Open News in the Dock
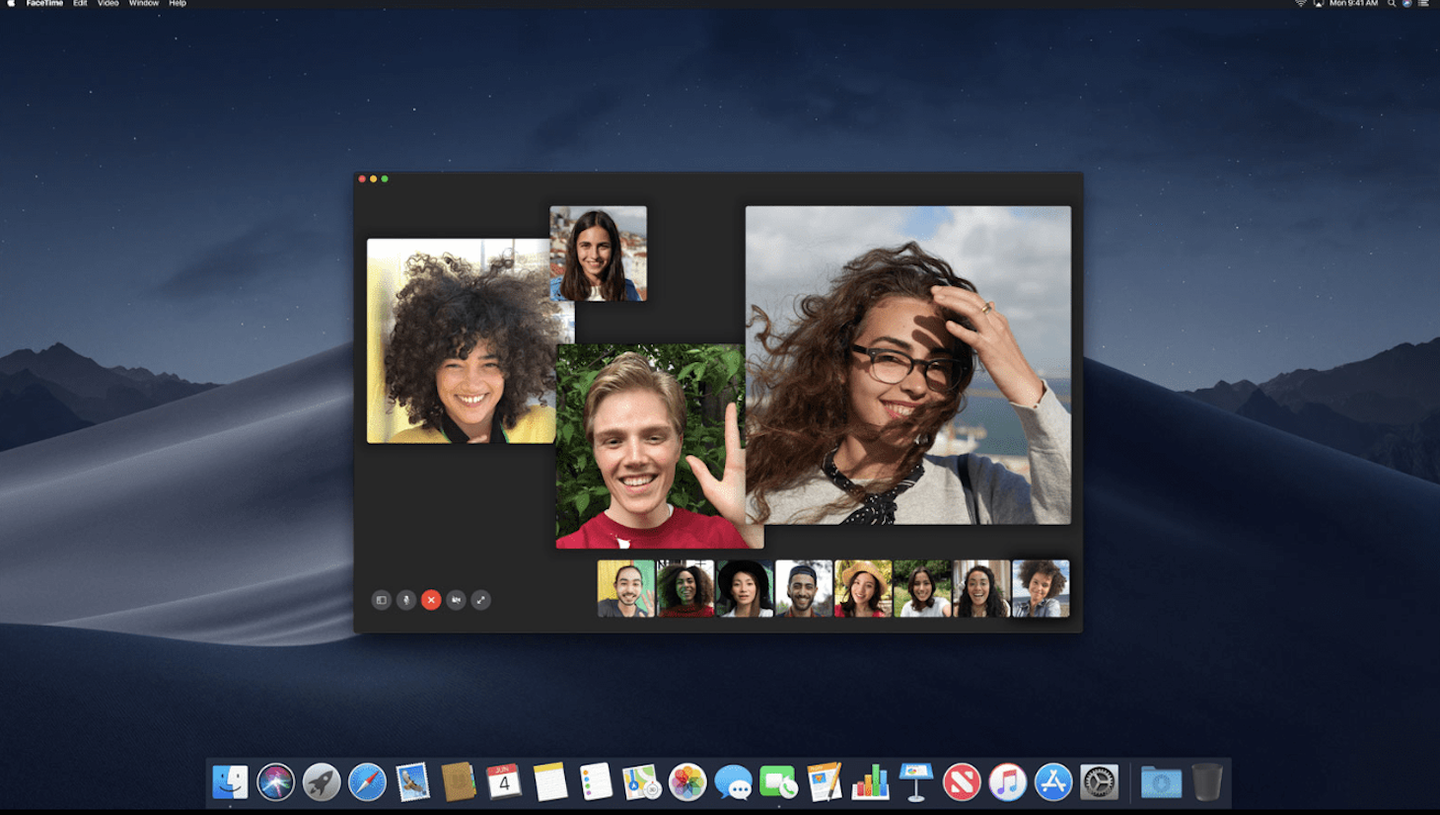 962,782
